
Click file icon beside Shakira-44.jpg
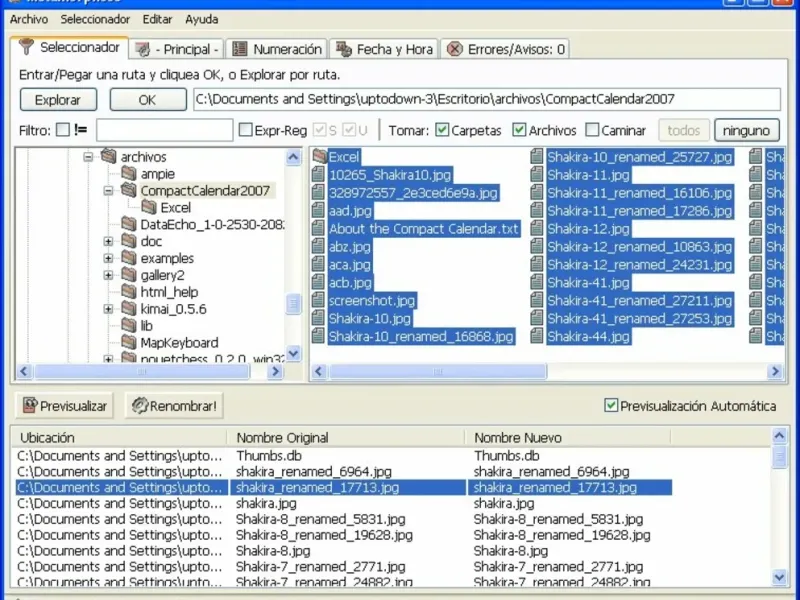536,336
